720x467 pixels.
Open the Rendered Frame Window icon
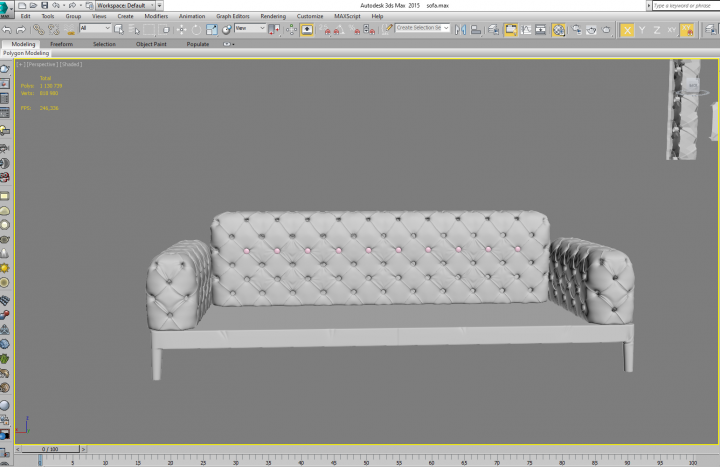[x=591, y=30]
